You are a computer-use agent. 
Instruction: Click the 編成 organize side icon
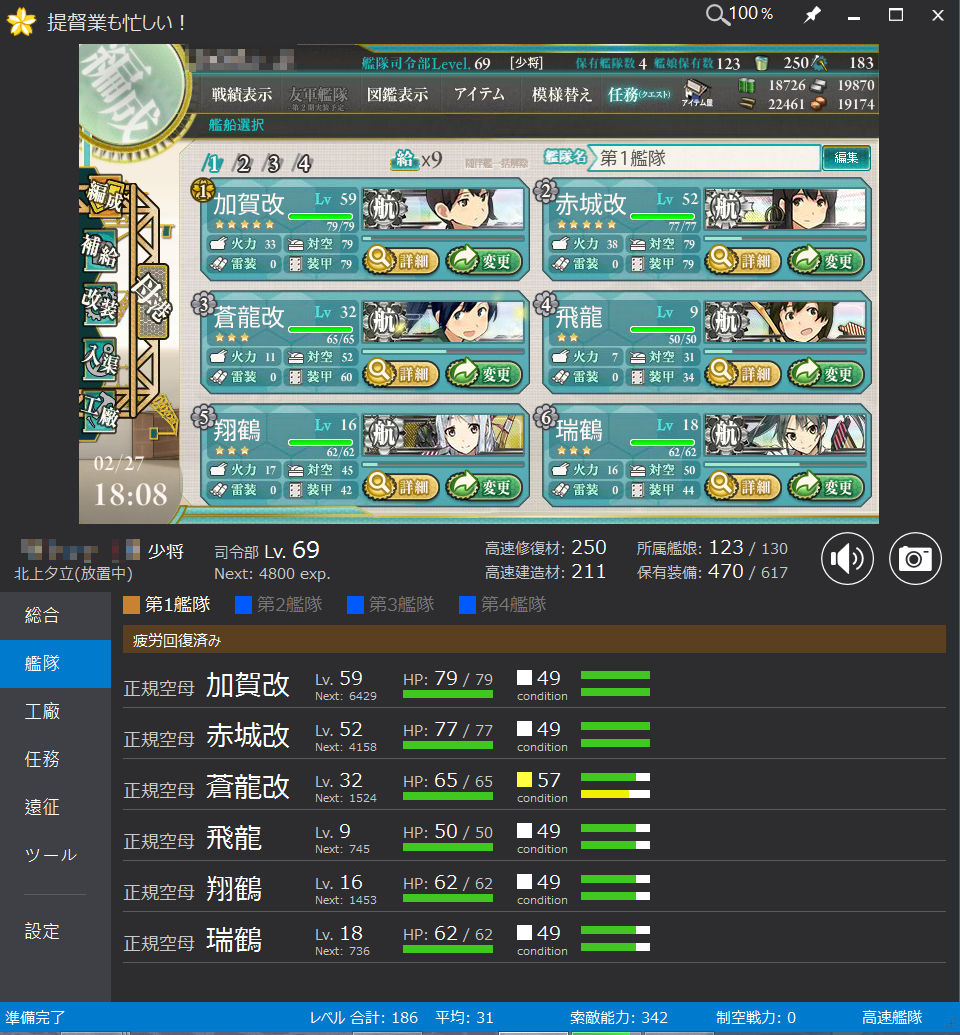pyautogui.click(x=104, y=195)
